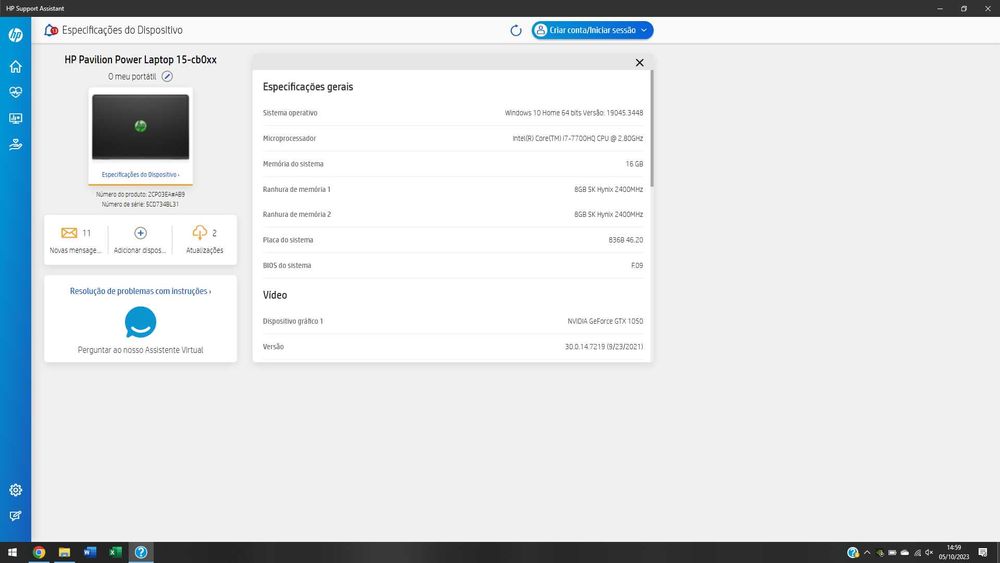Open clock and date in taskbar
This screenshot has width=1000, height=563.
coord(953,552)
